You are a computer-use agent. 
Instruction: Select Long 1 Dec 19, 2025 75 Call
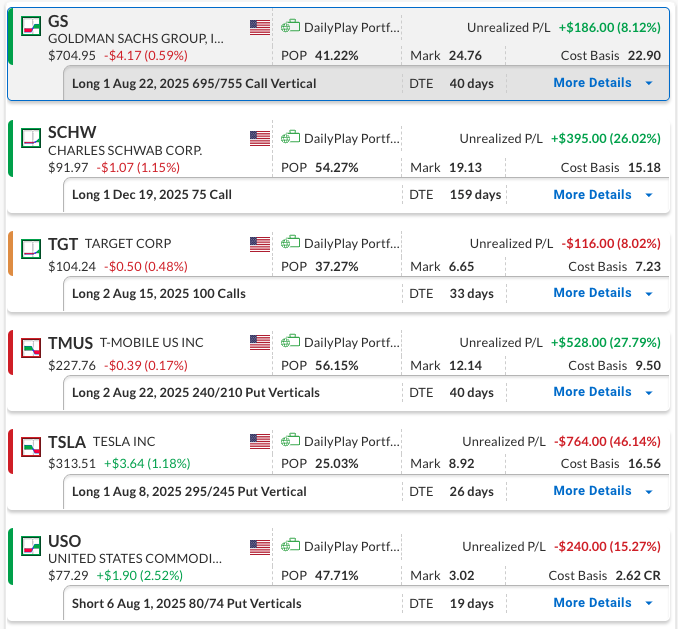[152, 195]
